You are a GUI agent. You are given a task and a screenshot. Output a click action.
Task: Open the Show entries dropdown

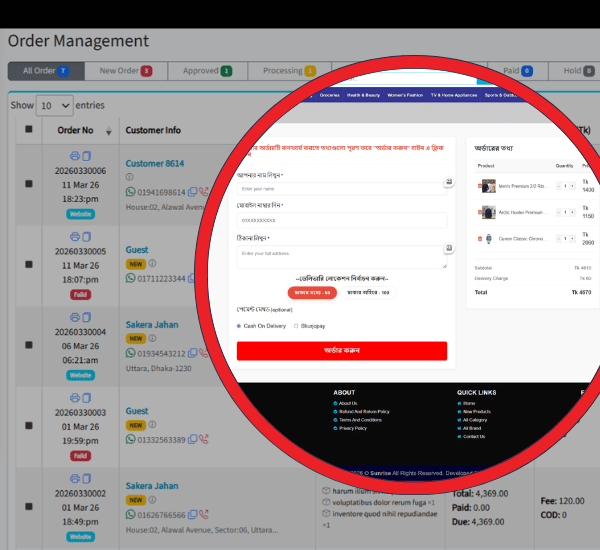pyautogui.click(x=55, y=106)
